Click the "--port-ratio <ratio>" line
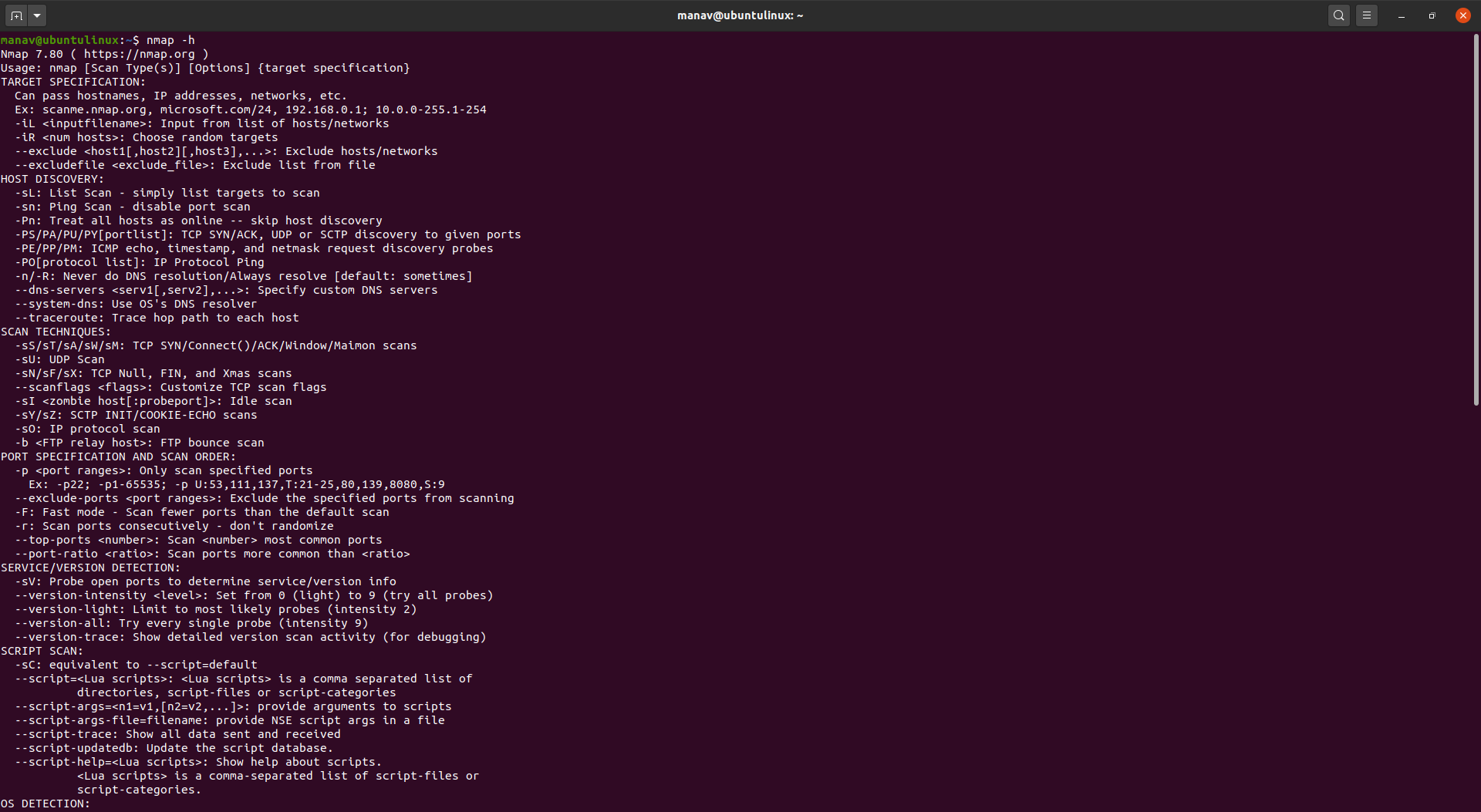1481x812 pixels. (x=212, y=554)
